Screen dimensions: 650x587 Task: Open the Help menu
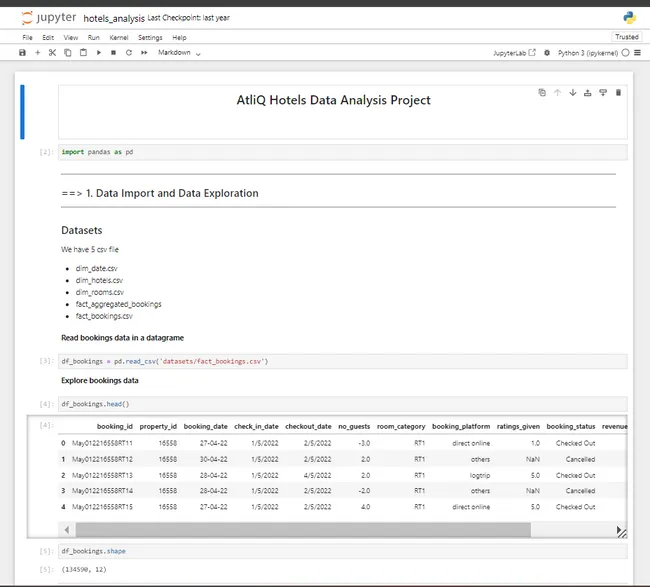tap(179, 37)
